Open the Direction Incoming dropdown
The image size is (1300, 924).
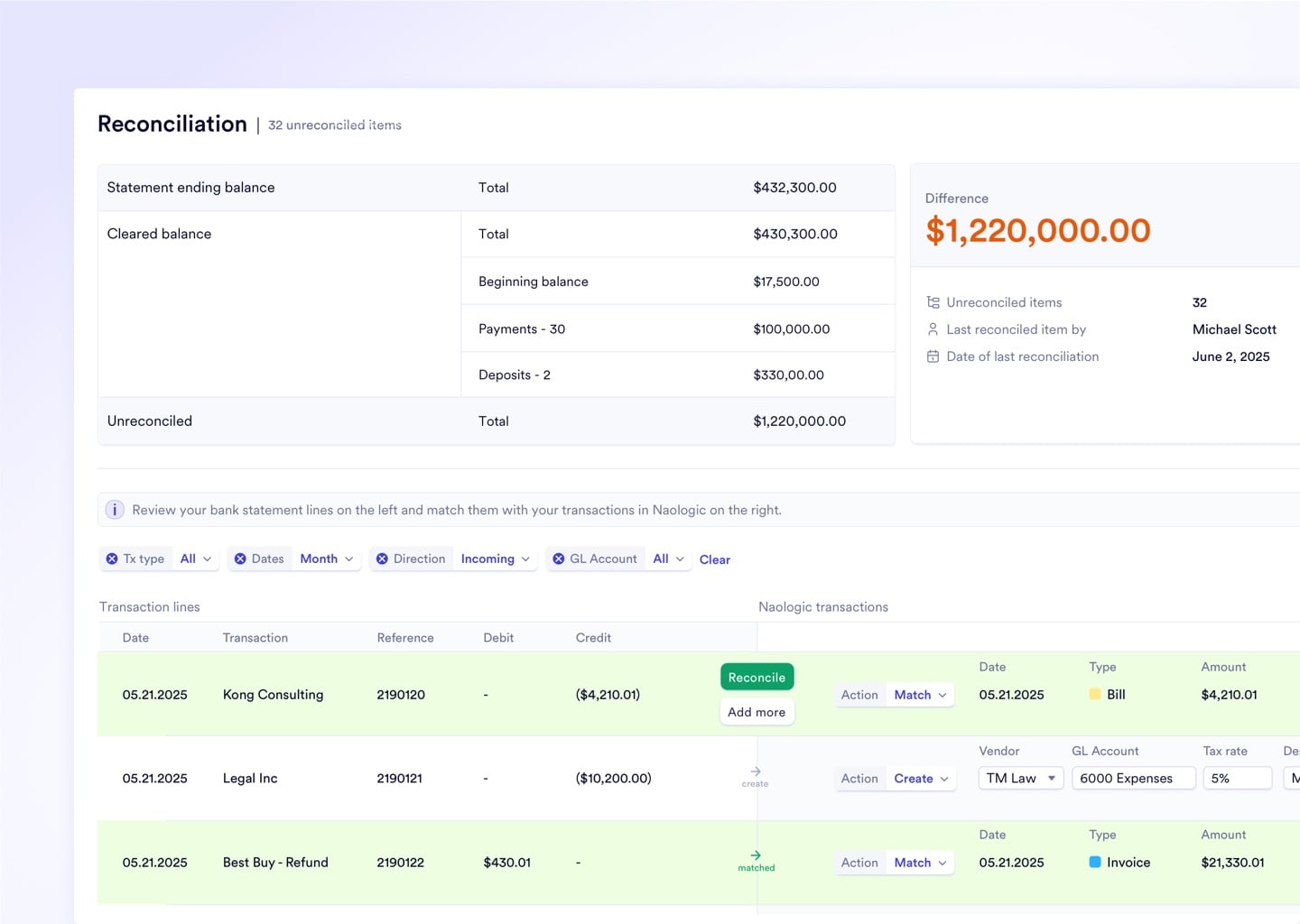point(496,559)
